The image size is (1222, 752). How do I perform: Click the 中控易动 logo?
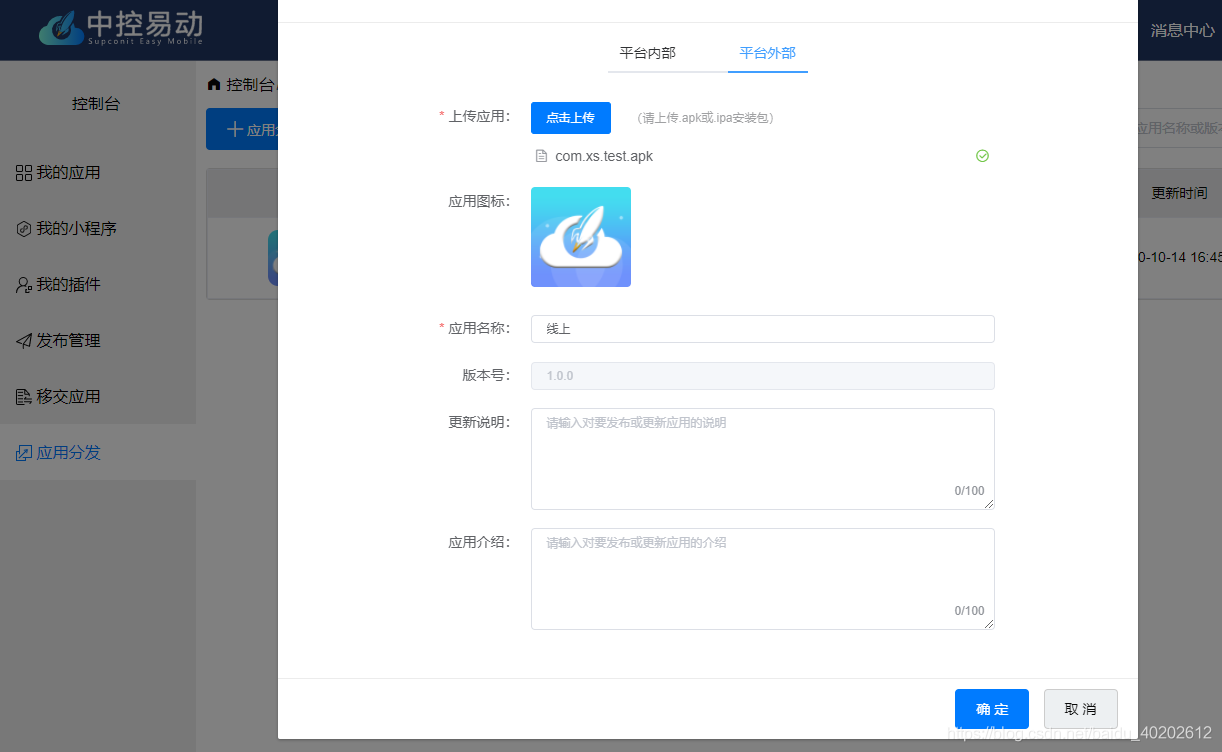point(121,28)
